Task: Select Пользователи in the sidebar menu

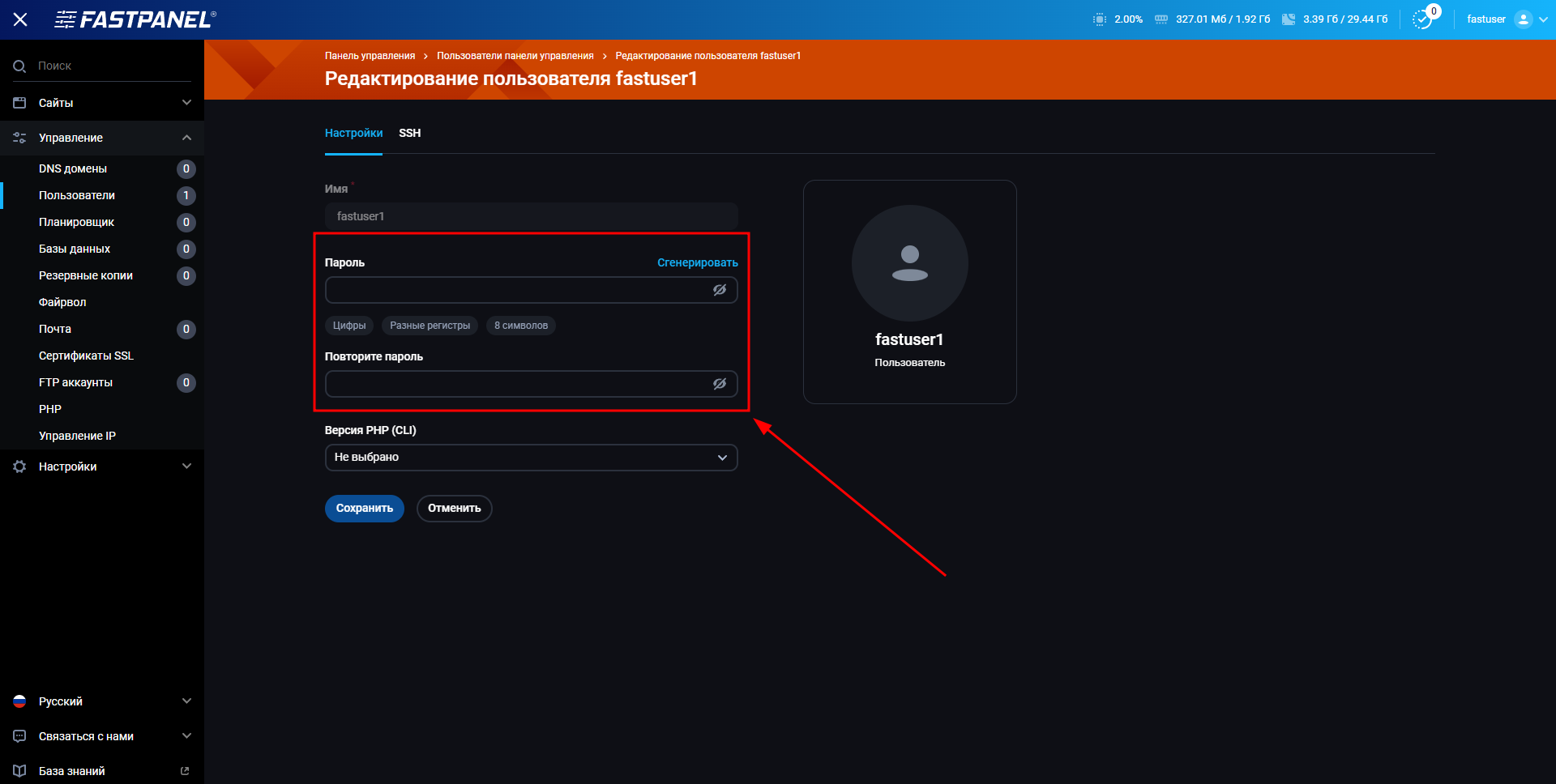Action: pos(77,195)
